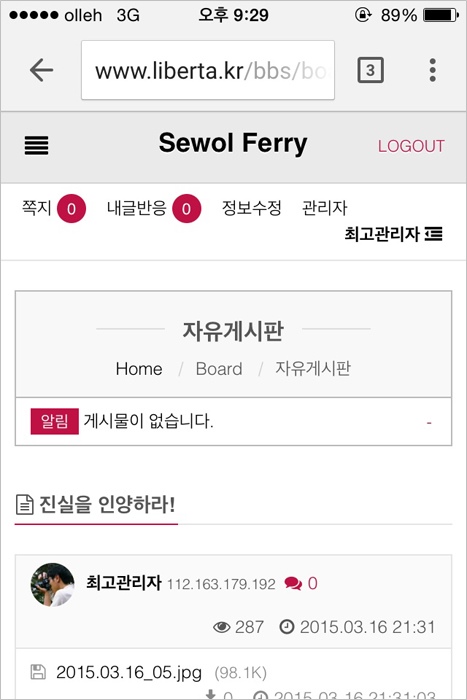
Task: Collapse the 알림 notice using the minus sign
Action: coord(429,422)
